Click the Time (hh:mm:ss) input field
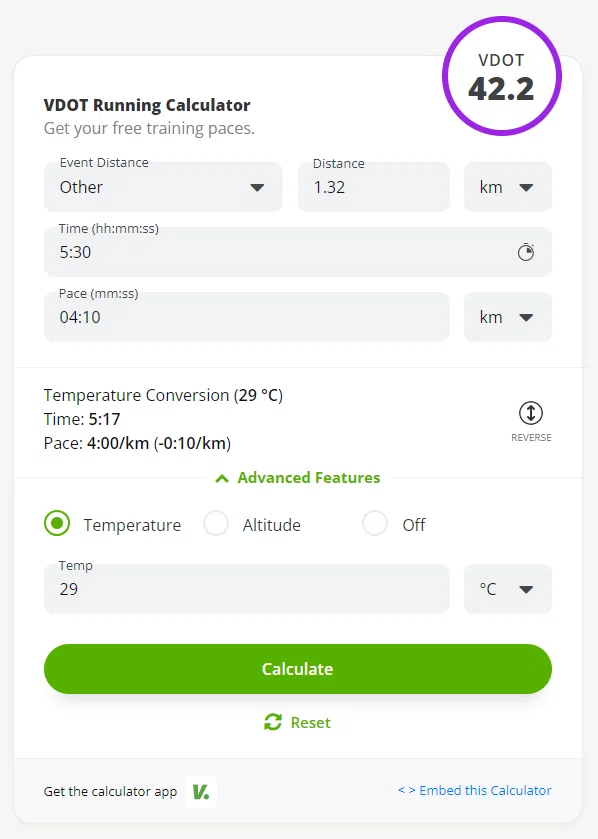This screenshot has height=839, width=598. click(x=298, y=252)
